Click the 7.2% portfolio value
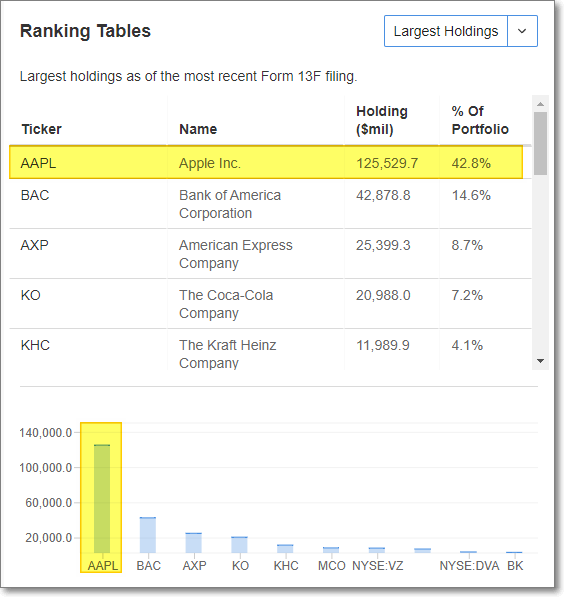The height and width of the screenshot is (597, 564). 467,295
